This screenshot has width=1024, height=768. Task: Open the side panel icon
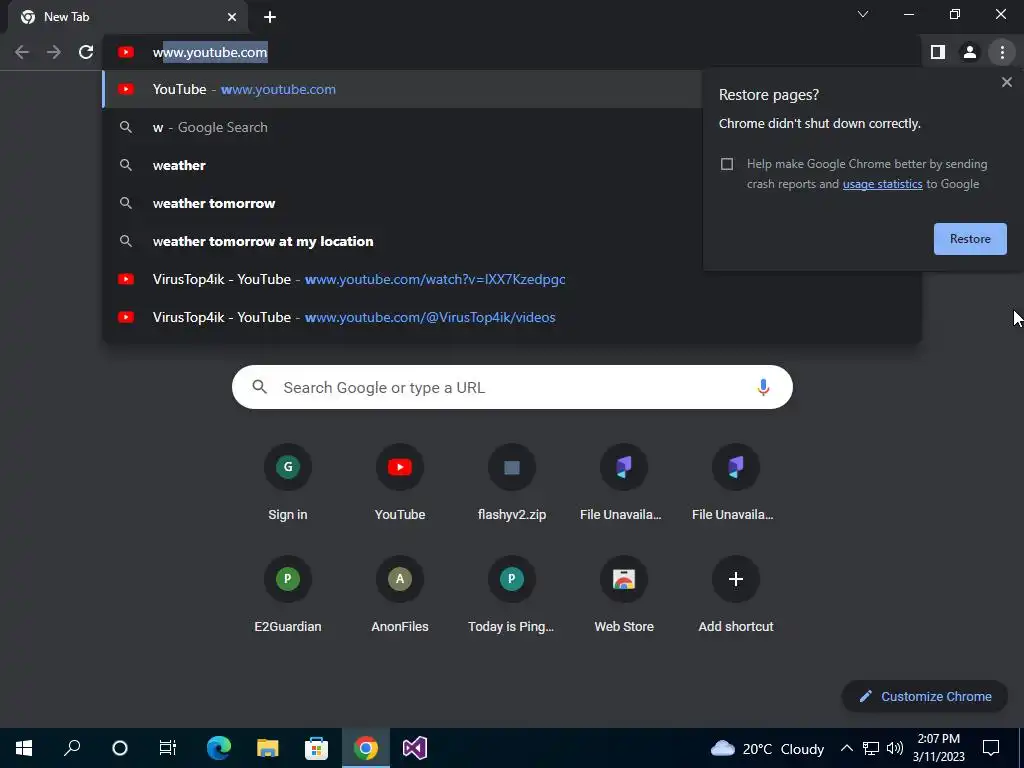(x=938, y=52)
